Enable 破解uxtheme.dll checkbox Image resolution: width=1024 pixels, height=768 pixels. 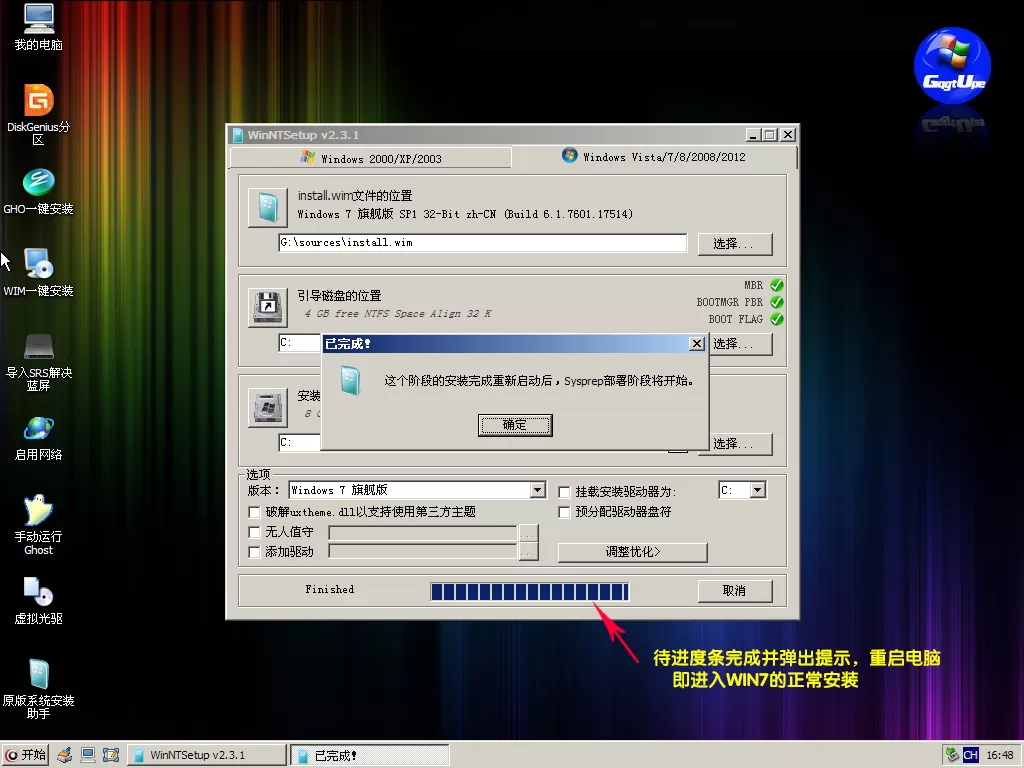(254, 512)
